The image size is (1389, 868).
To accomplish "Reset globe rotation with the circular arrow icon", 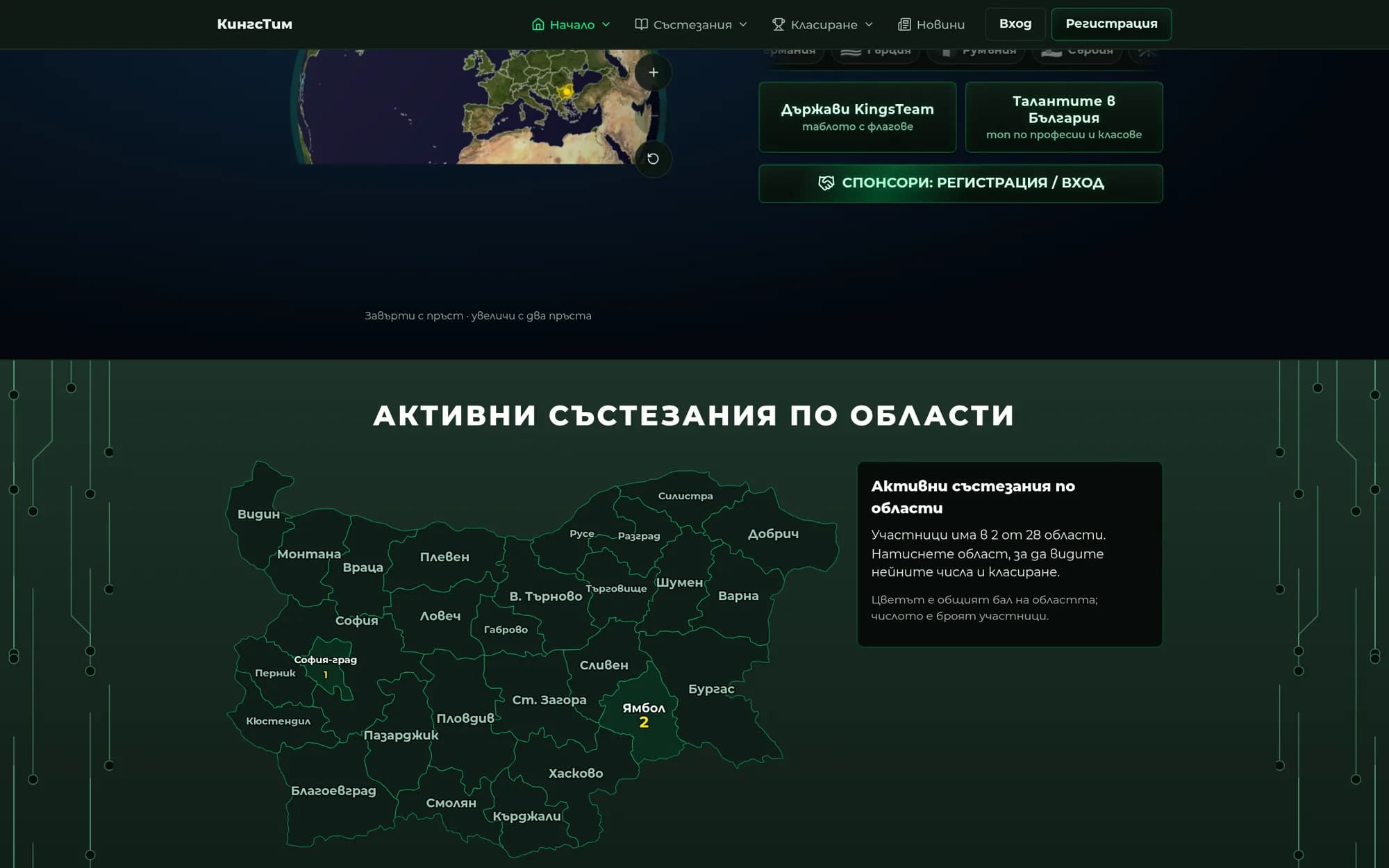I will 653,158.
